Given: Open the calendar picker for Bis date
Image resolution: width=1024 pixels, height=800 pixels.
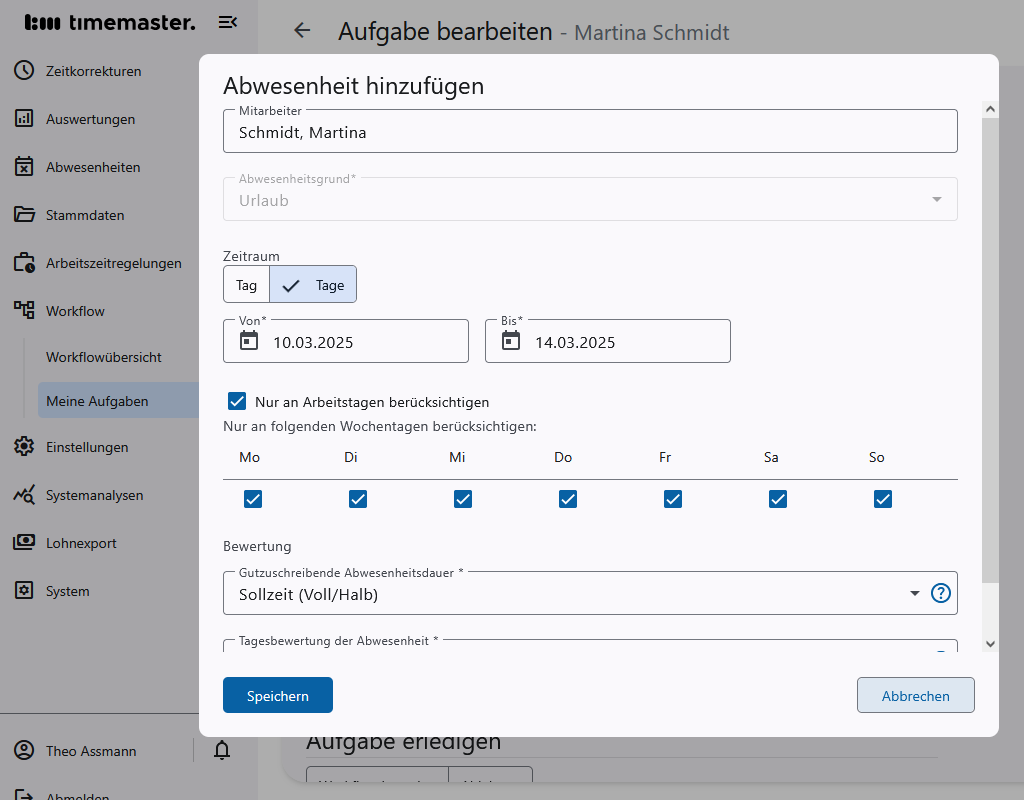Looking at the screenshot, I should click(x=511, y=341).
